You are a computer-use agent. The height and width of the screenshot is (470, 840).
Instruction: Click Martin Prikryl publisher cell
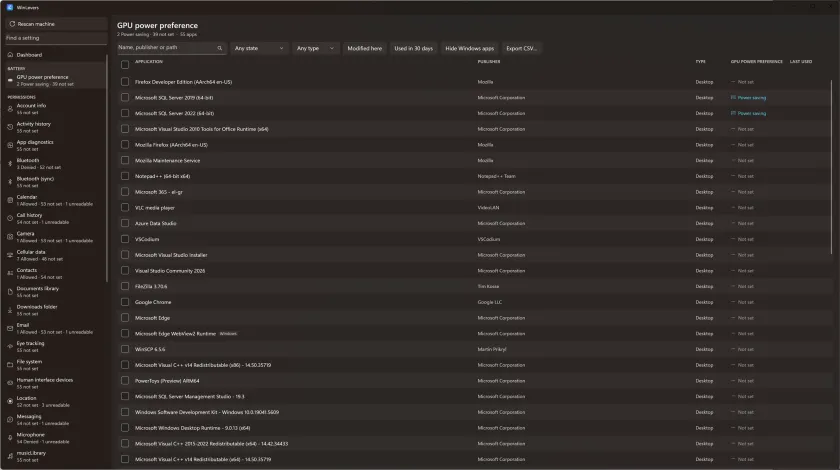tap(492, 349)
